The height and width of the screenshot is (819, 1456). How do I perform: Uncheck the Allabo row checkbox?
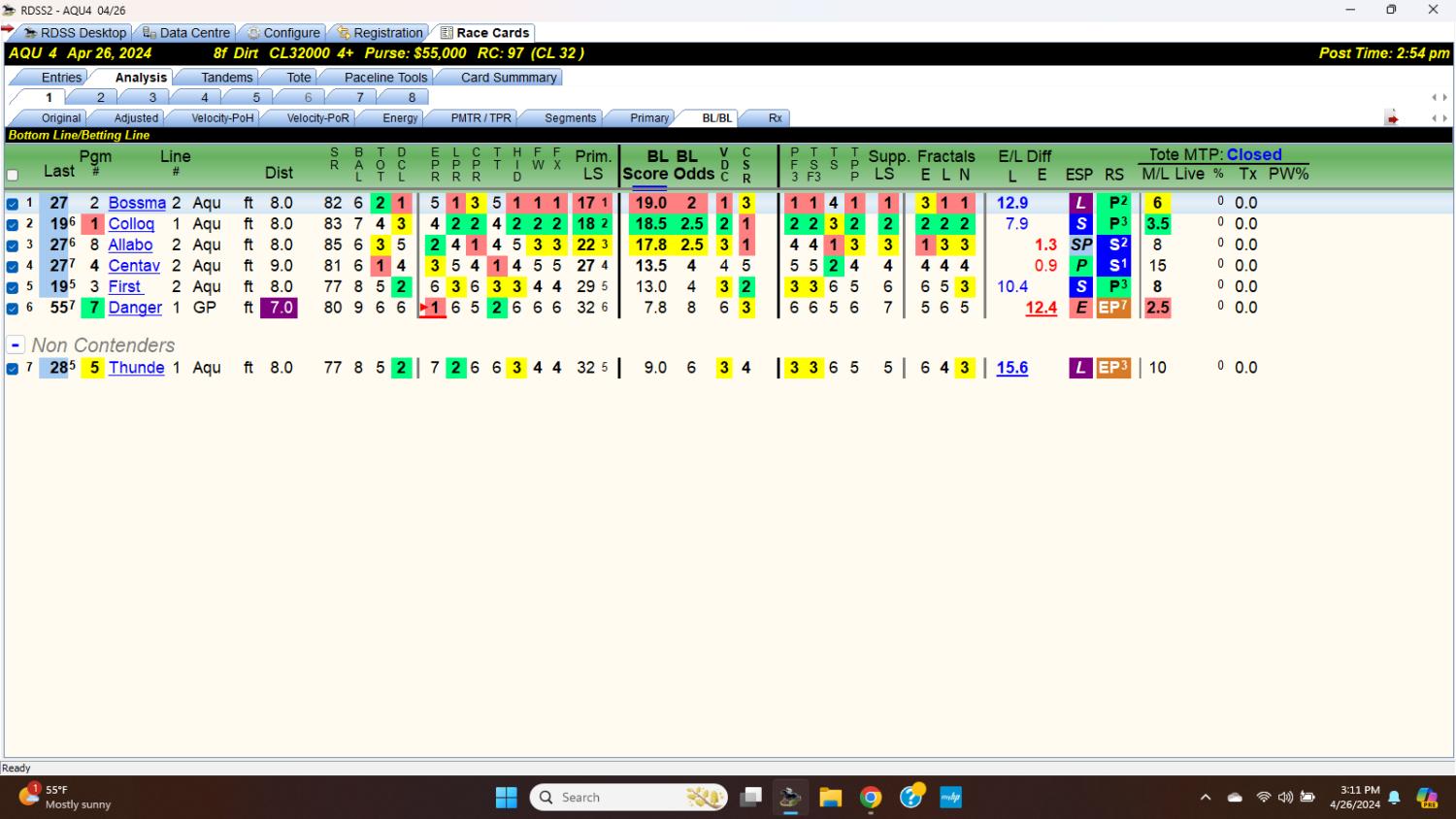click(x=13, y=246)
